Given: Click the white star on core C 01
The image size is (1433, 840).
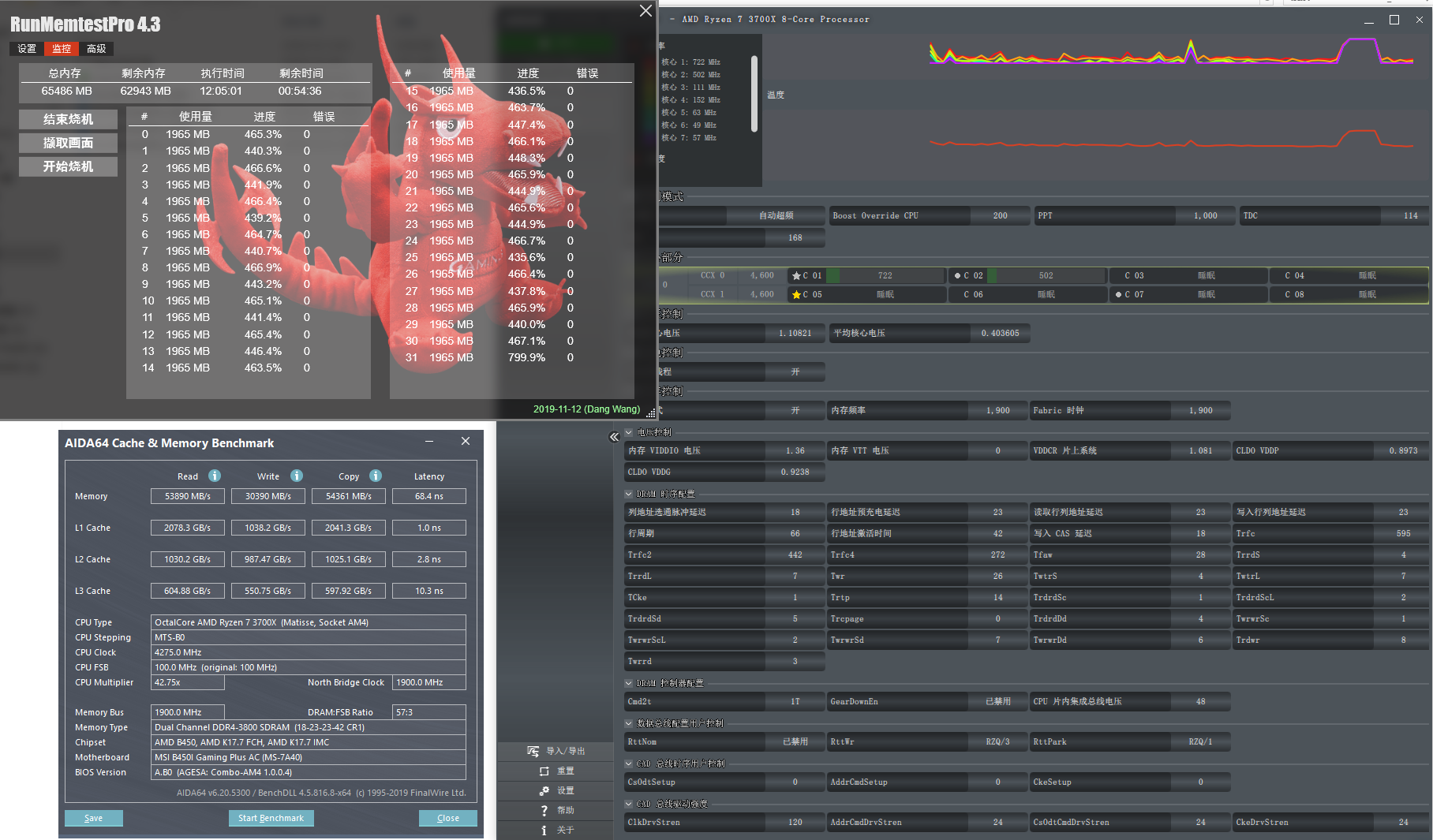Looking at the screenshot, I should click(x=796, y=276).
